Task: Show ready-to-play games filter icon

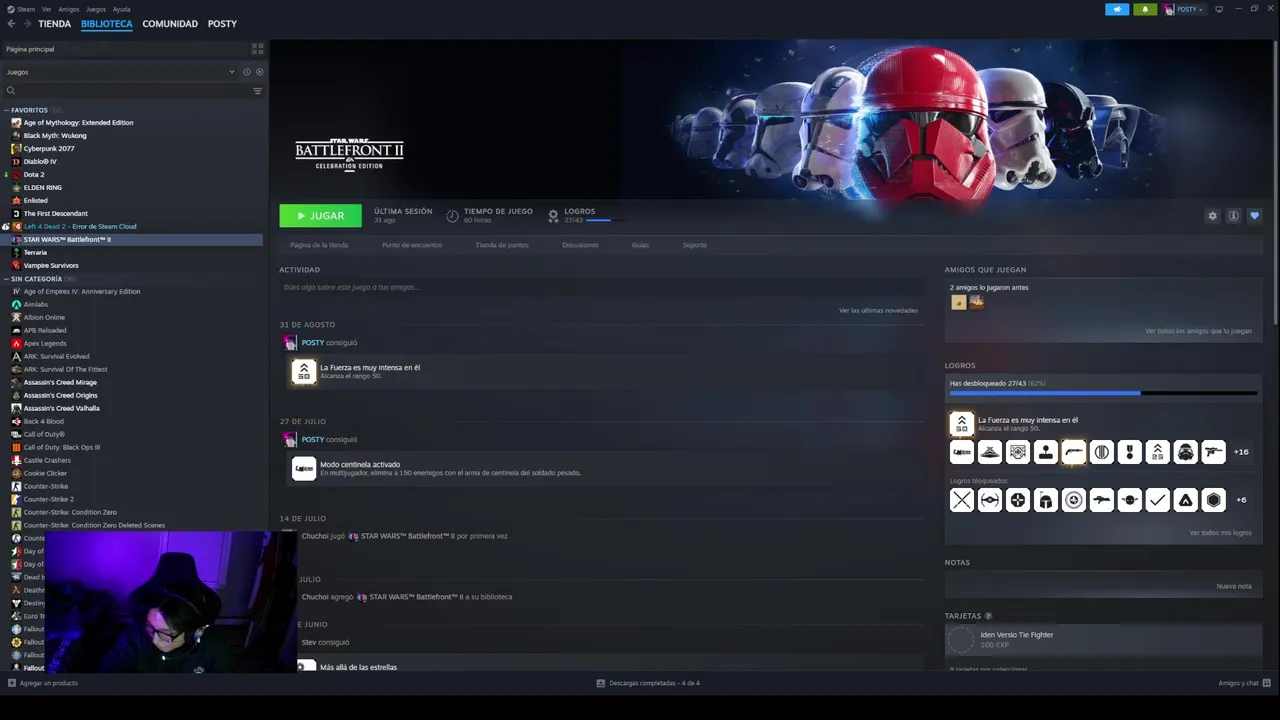Action: pos(259,72)
